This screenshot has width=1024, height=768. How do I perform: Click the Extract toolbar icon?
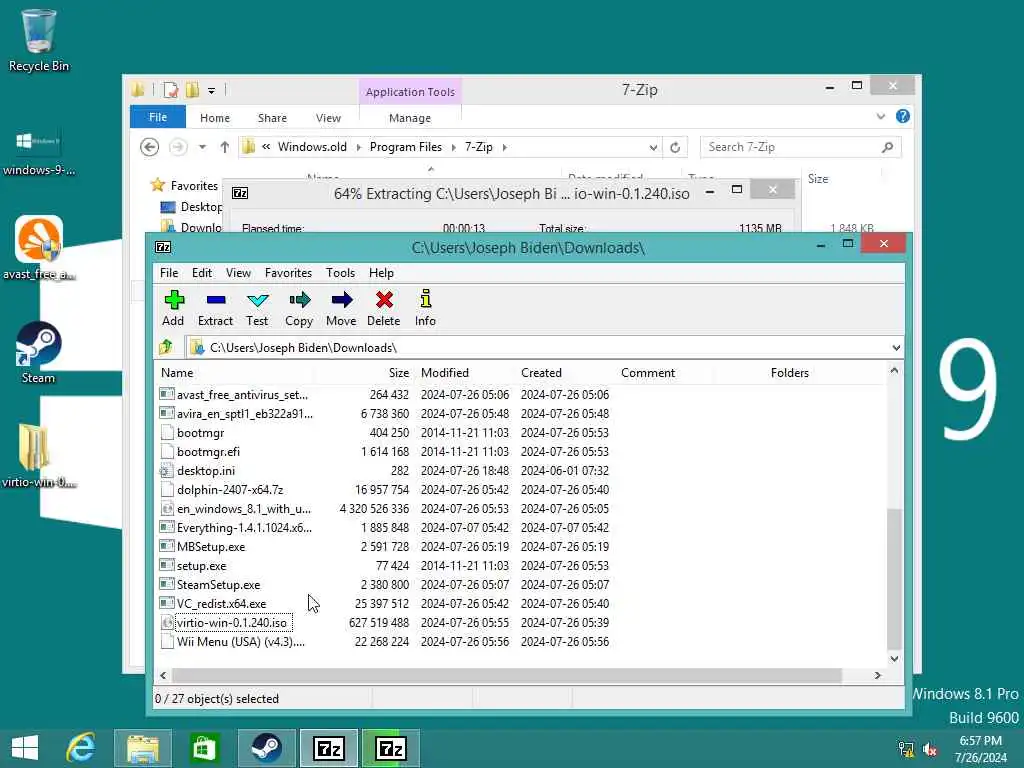coord(216,308)
